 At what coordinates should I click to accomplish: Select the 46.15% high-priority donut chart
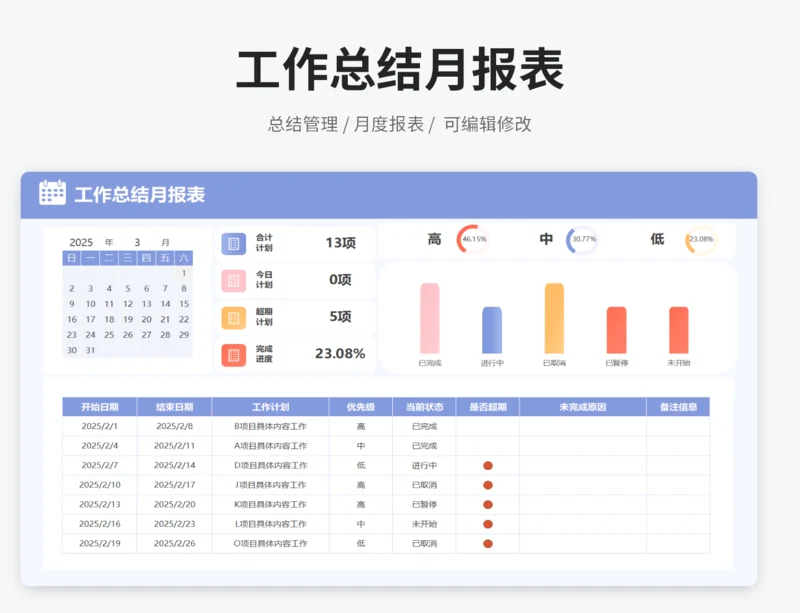(472, 239)
